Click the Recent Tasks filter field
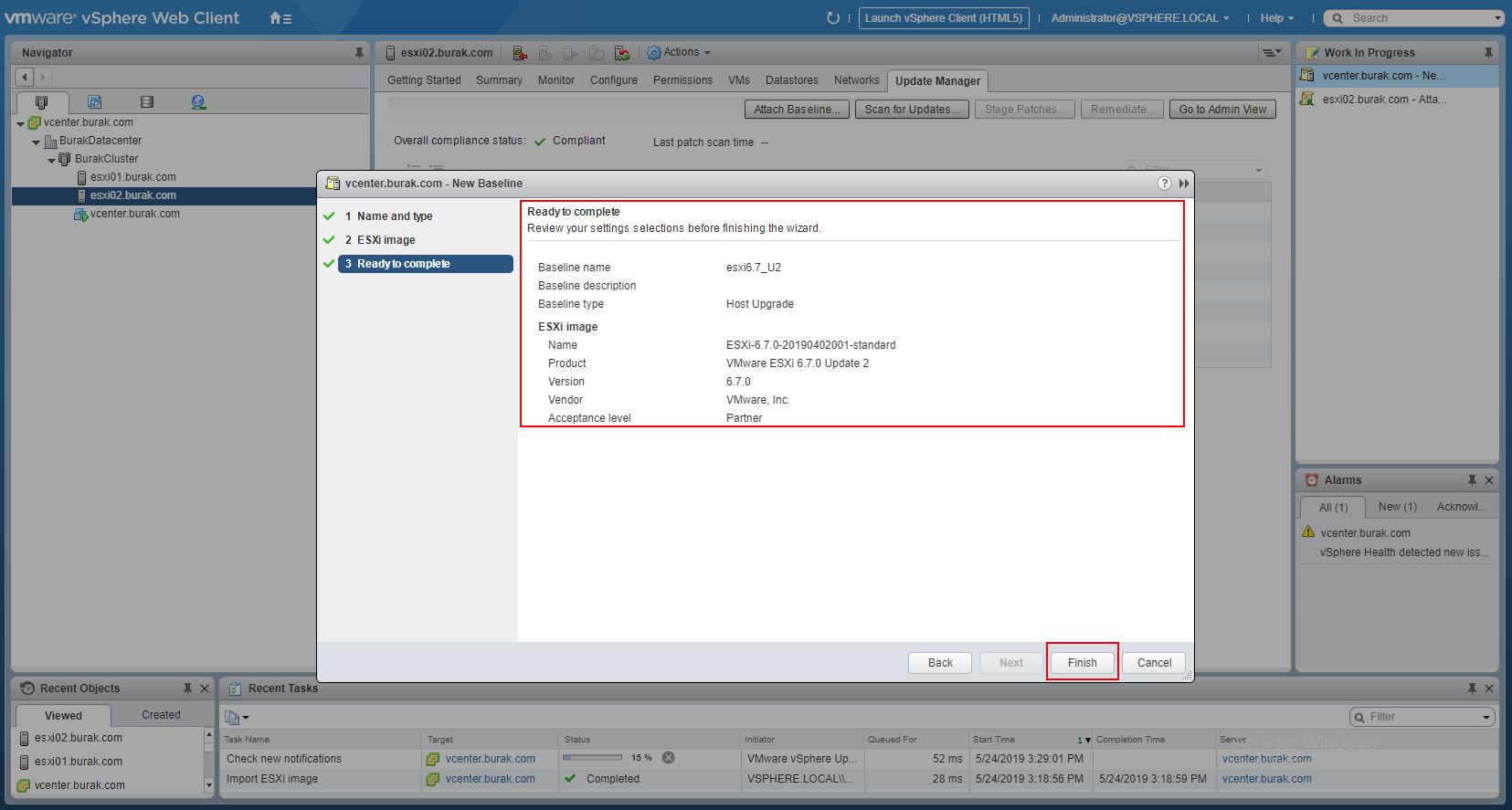Image resolution: width=1512 pixels, height=810 pixels. coord(1422,718)
